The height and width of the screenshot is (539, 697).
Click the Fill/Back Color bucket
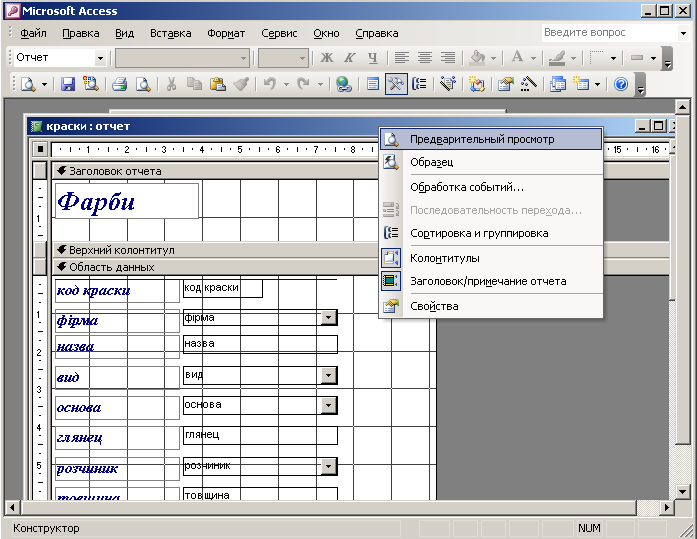coord(477,57)
